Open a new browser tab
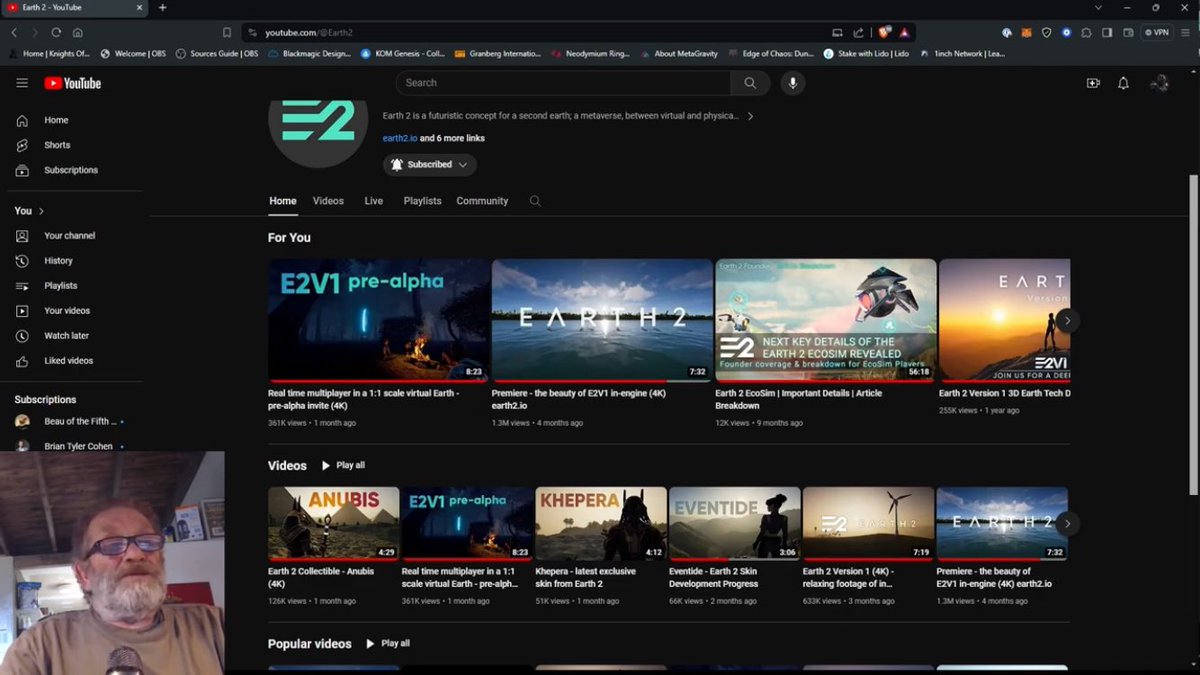The height and width of the screenshot is (675, 1200). pyautogui.click(x=162, y=8)
